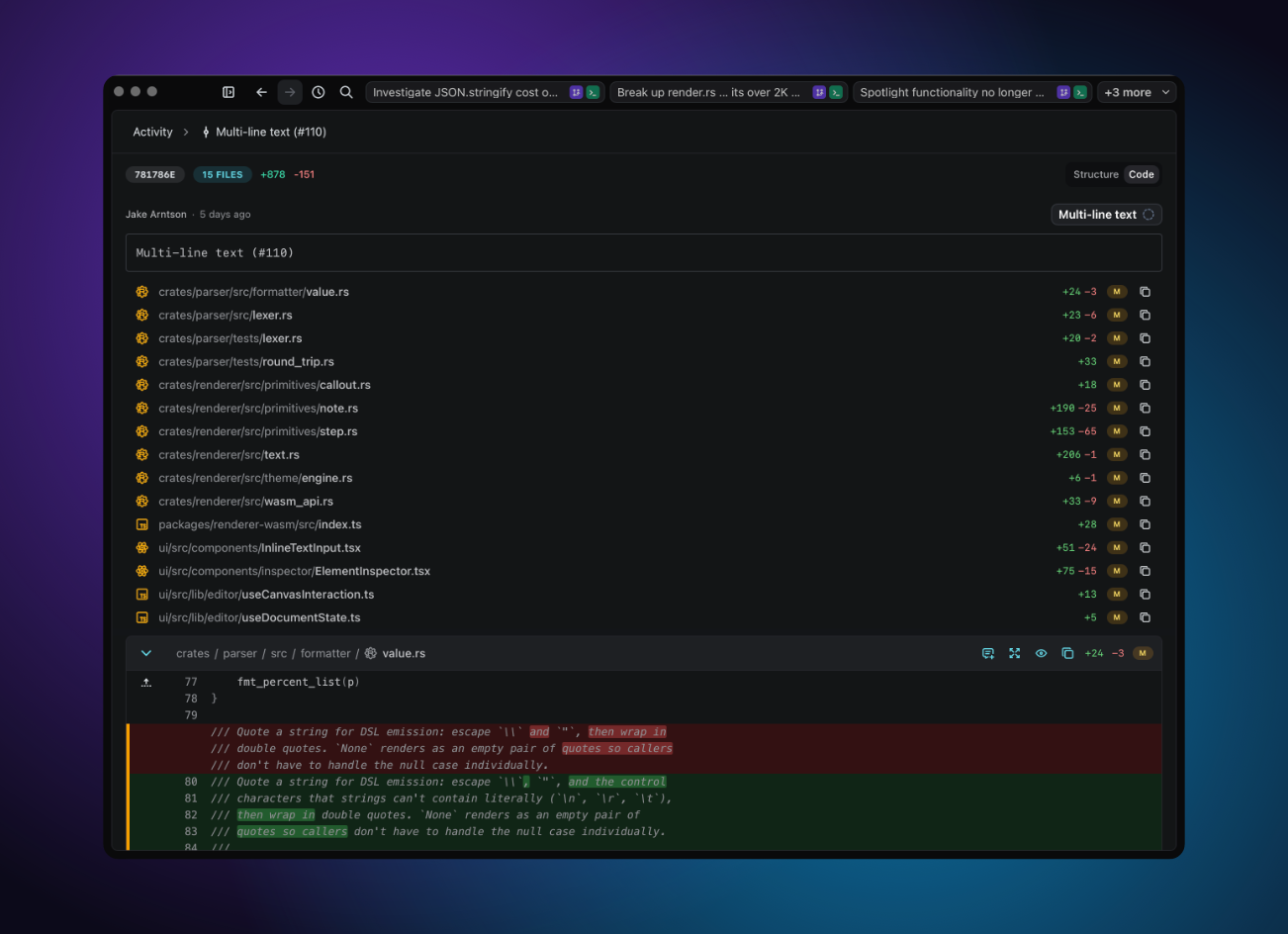
Task: Copy path of useCanvasInteraction.ts
Action: point(1145,594)
